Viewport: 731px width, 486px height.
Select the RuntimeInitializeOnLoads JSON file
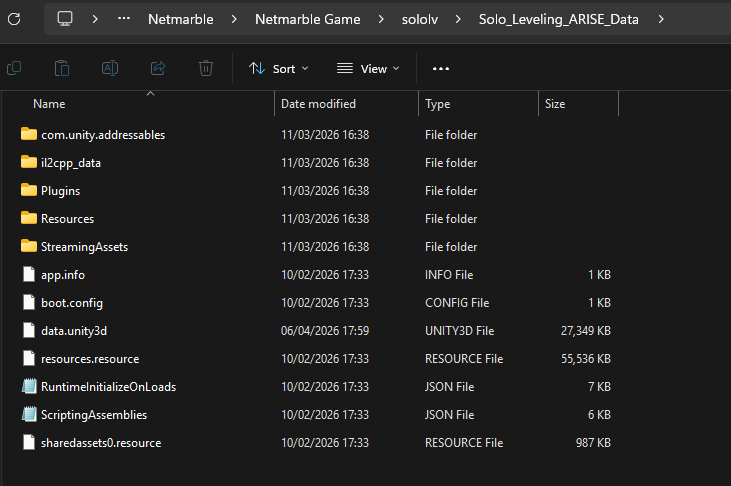108,387
